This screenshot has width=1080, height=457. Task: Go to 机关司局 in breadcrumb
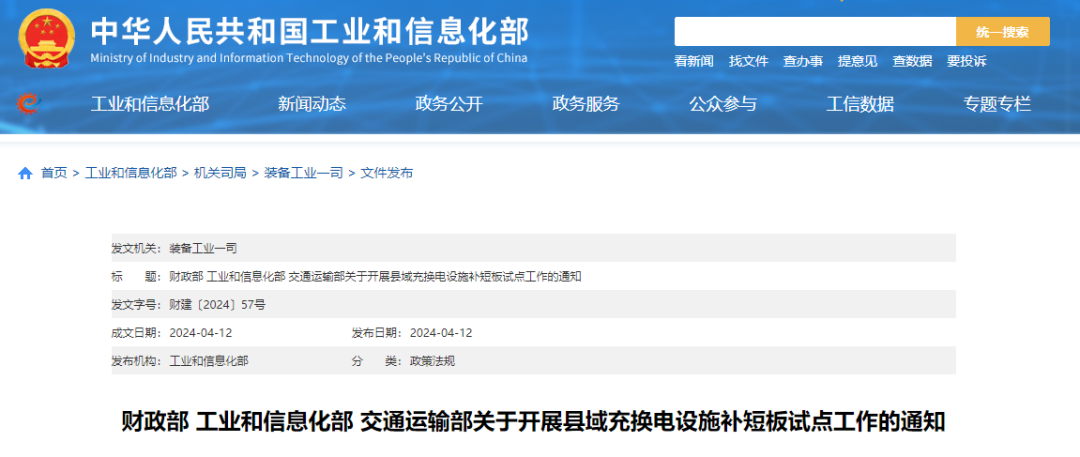coord(220,174)
